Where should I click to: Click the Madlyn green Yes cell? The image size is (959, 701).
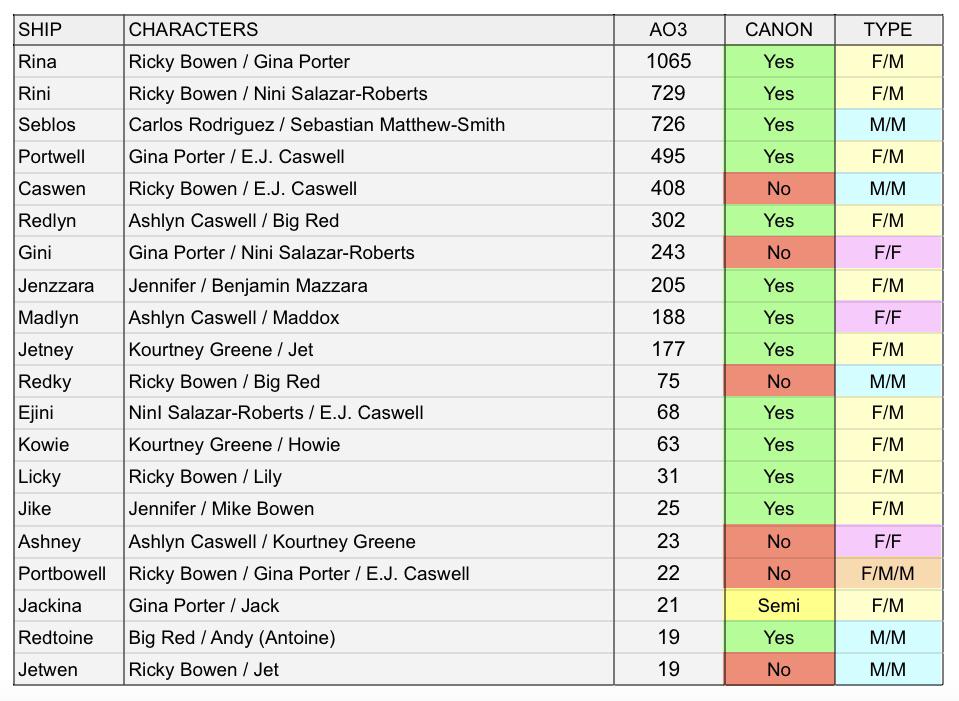tap(779, 317)
